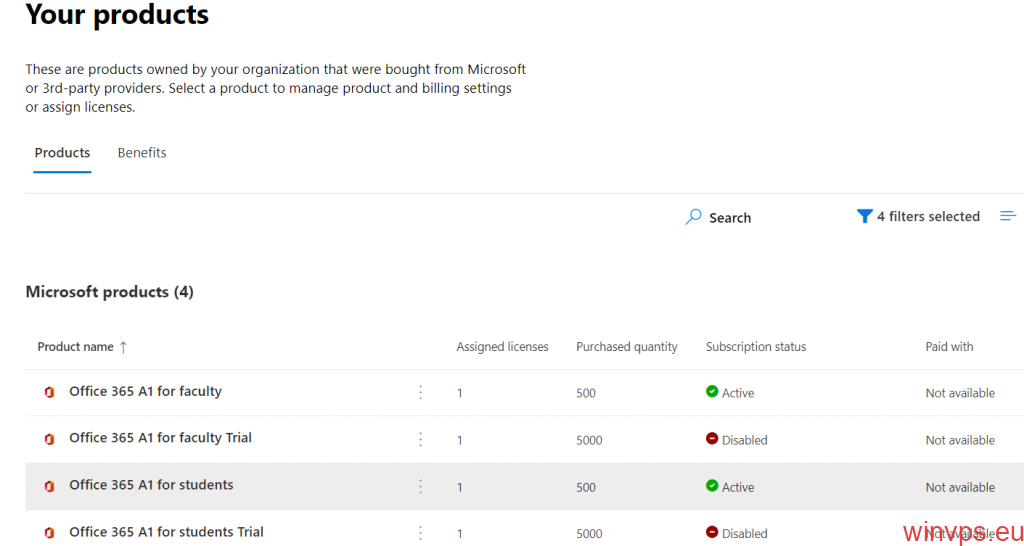Click the search magnifier icon
Image resolution: width=1024 pixels, height=546 pixels.
click(x=693, y=217)
